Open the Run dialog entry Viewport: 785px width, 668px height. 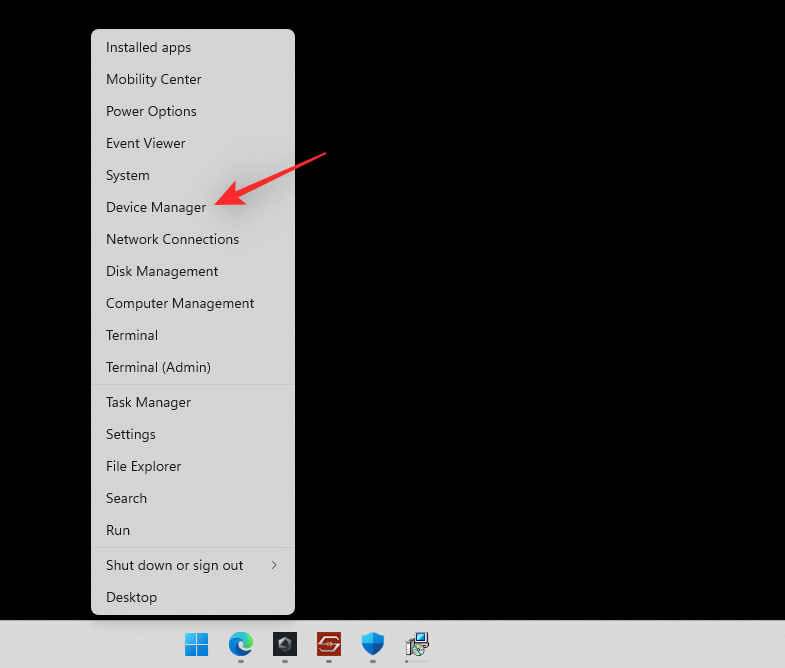[x=193, y=531]
